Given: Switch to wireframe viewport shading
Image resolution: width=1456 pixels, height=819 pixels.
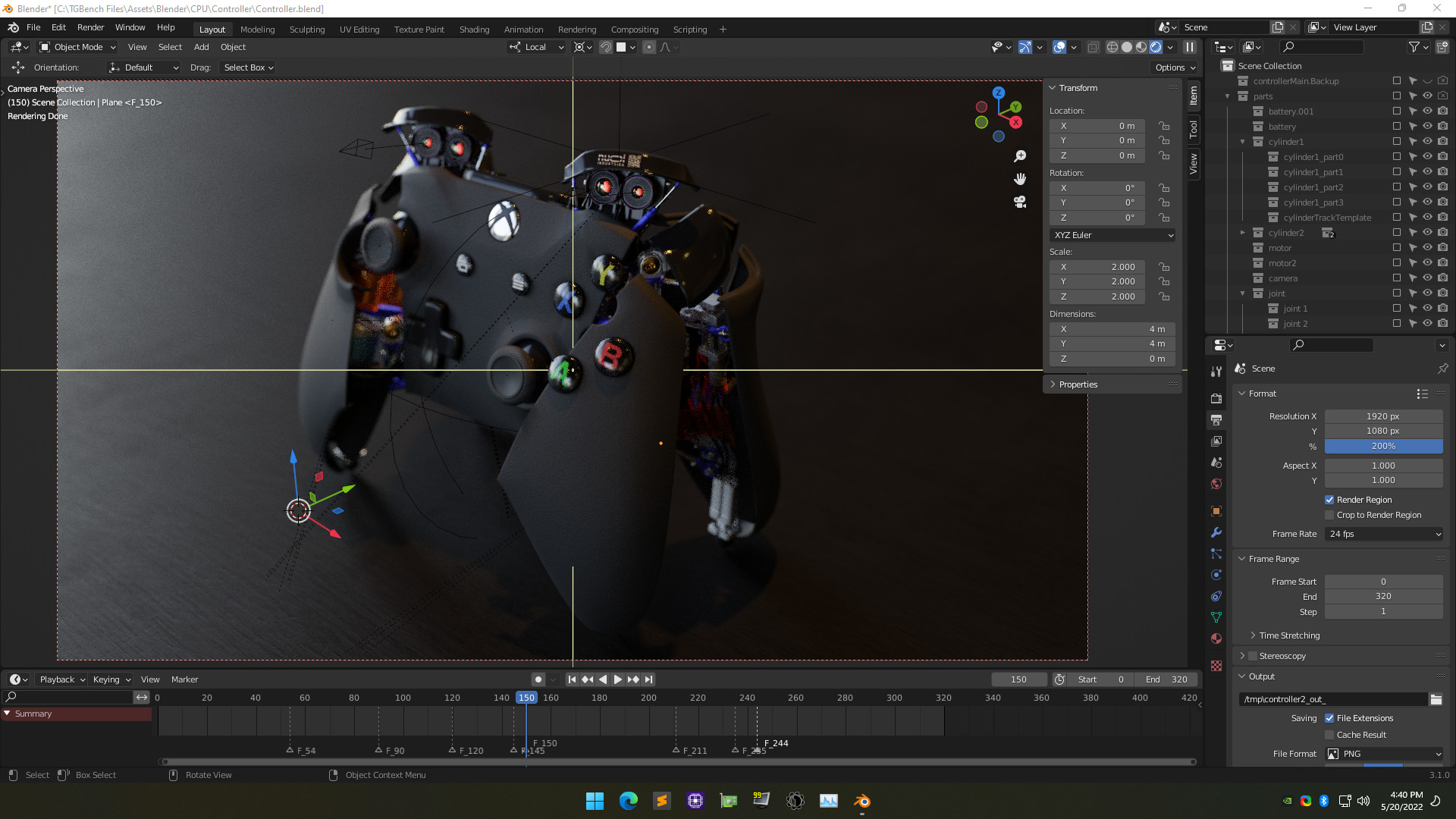Looking at the screenshot, I should click(1112, 47).
